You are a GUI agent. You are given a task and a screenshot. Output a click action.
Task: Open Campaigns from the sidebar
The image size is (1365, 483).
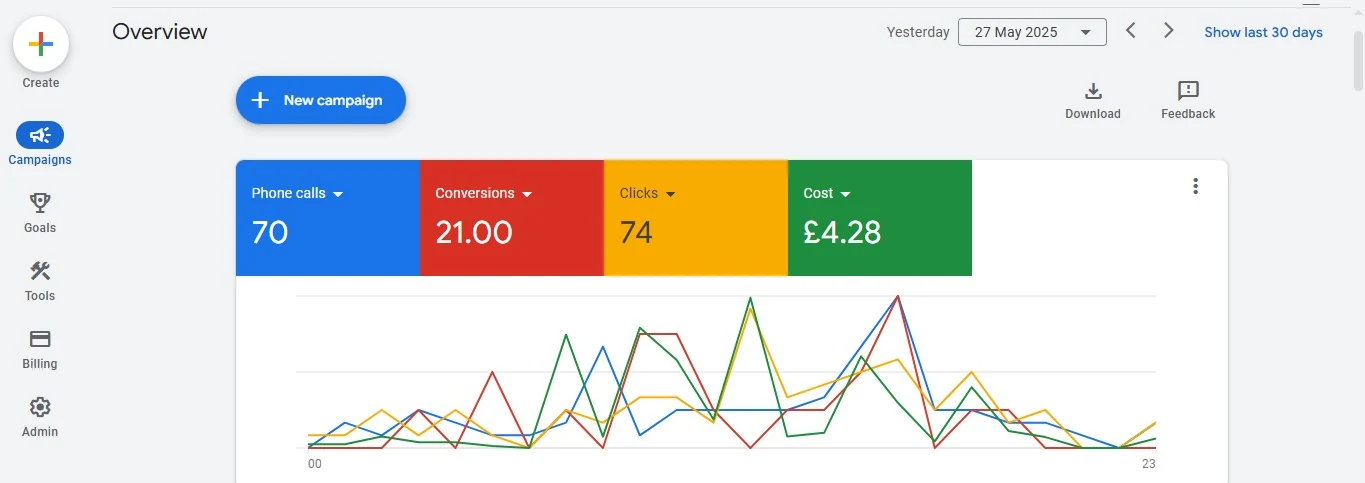pos(40,145)
